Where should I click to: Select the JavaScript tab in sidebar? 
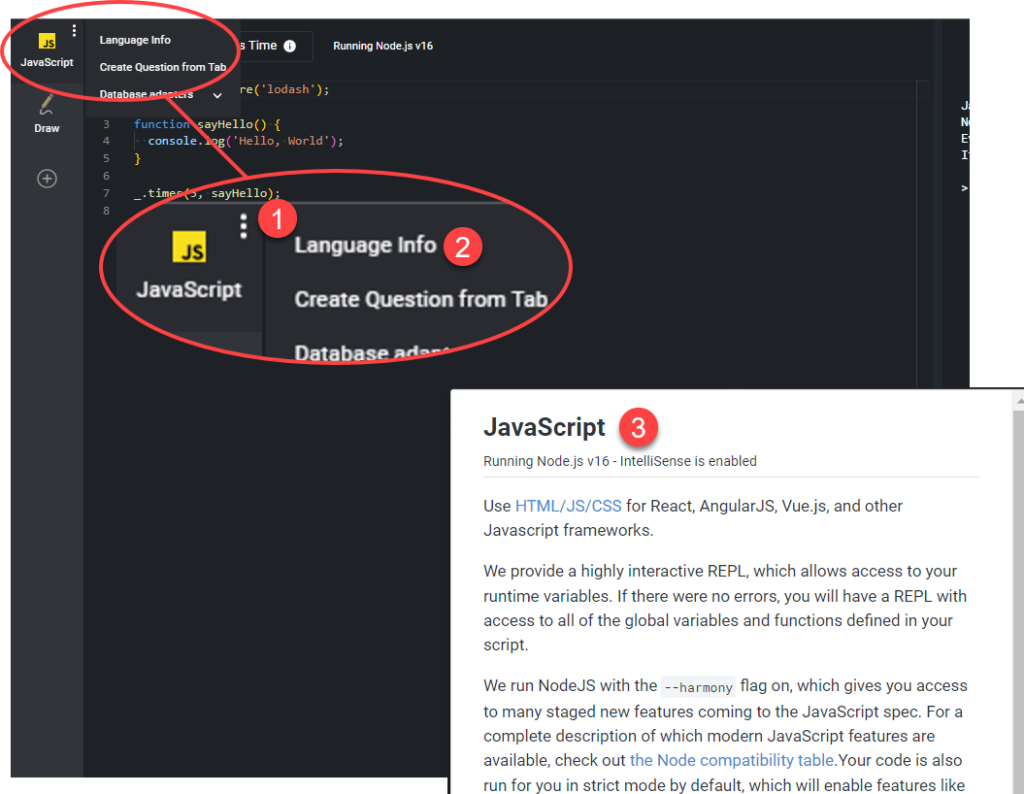point(46,50)
